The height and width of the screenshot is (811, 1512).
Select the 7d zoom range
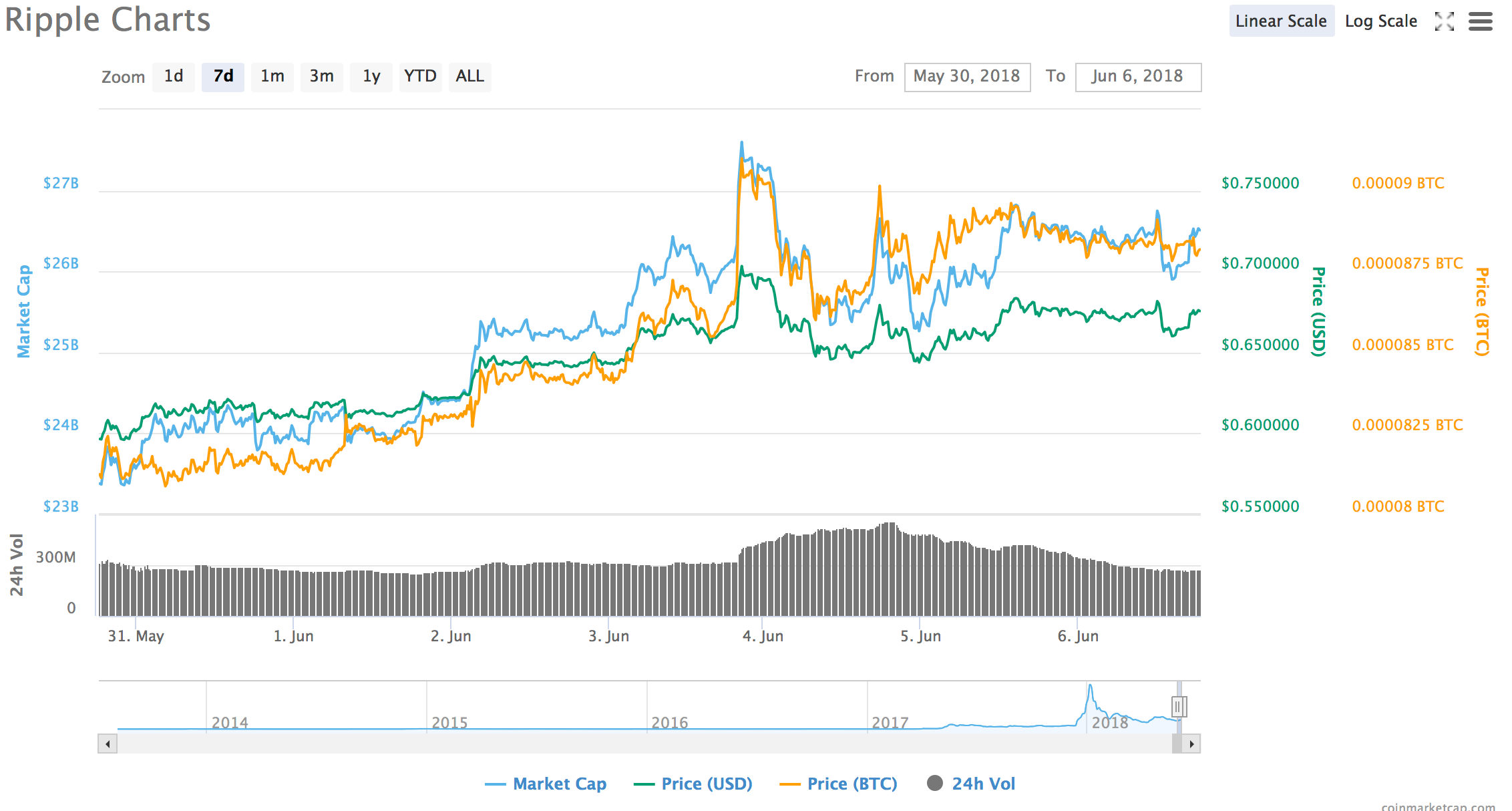coord(223,77)
